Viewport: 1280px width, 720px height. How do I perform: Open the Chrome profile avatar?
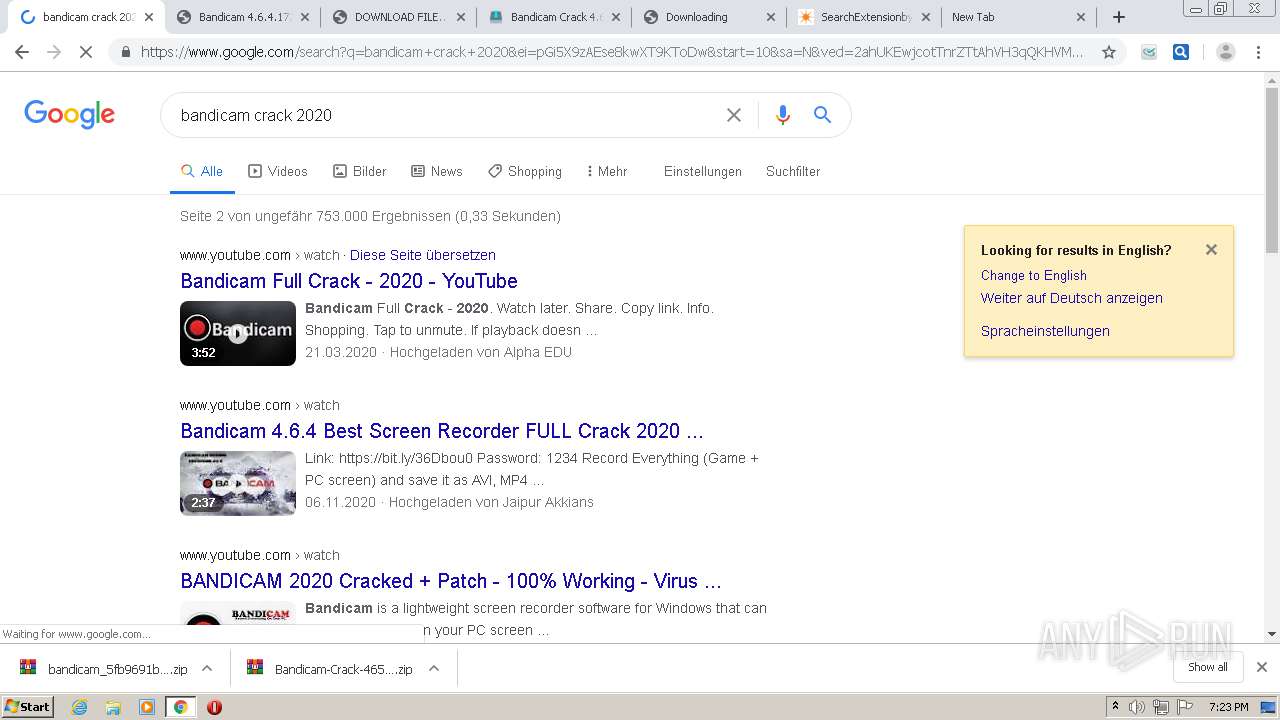[1225, 52]
